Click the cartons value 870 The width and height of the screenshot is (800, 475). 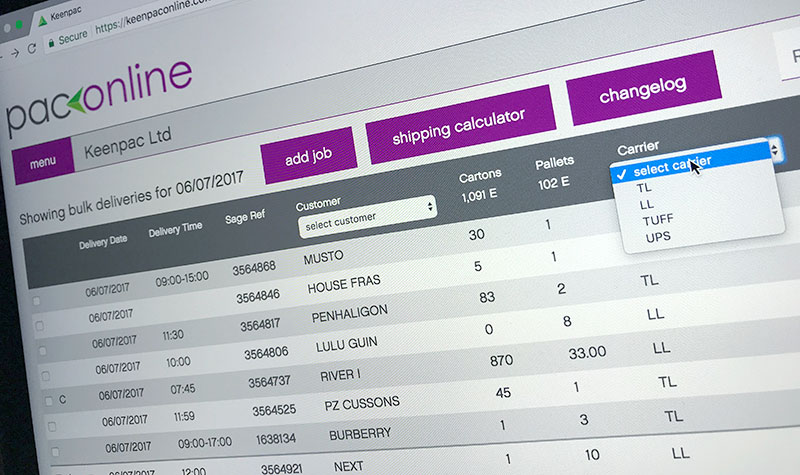point(501,361)
